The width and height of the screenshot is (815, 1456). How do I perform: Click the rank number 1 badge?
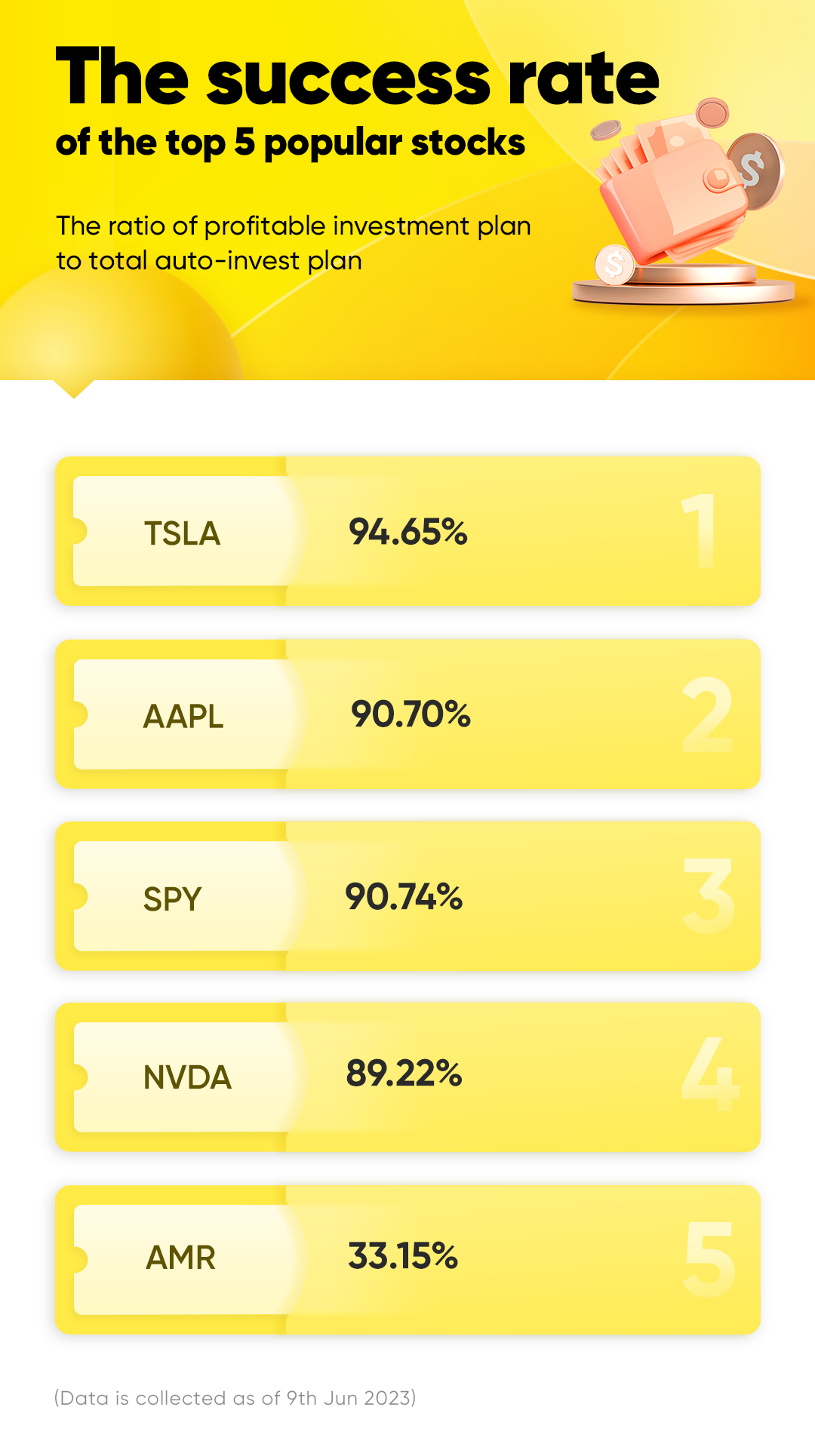click(700, 531)
